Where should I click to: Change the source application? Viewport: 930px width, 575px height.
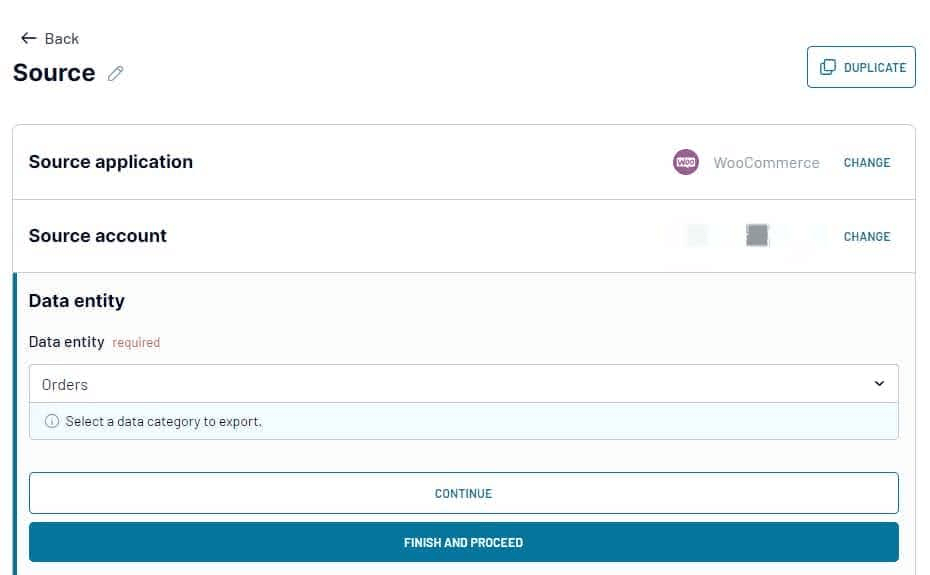click(x=866, y=162)
